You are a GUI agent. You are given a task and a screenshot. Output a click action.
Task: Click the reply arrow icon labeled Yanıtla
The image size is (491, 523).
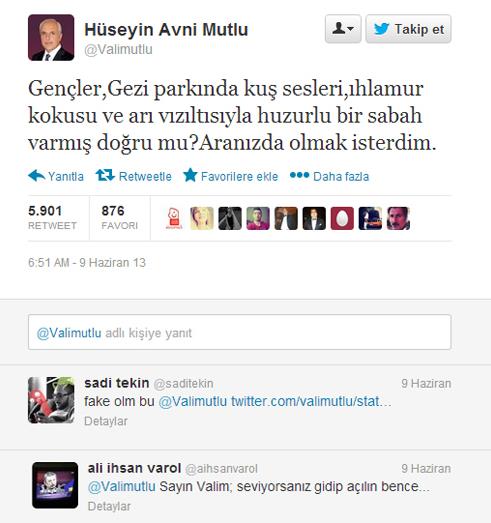(37, 175)
